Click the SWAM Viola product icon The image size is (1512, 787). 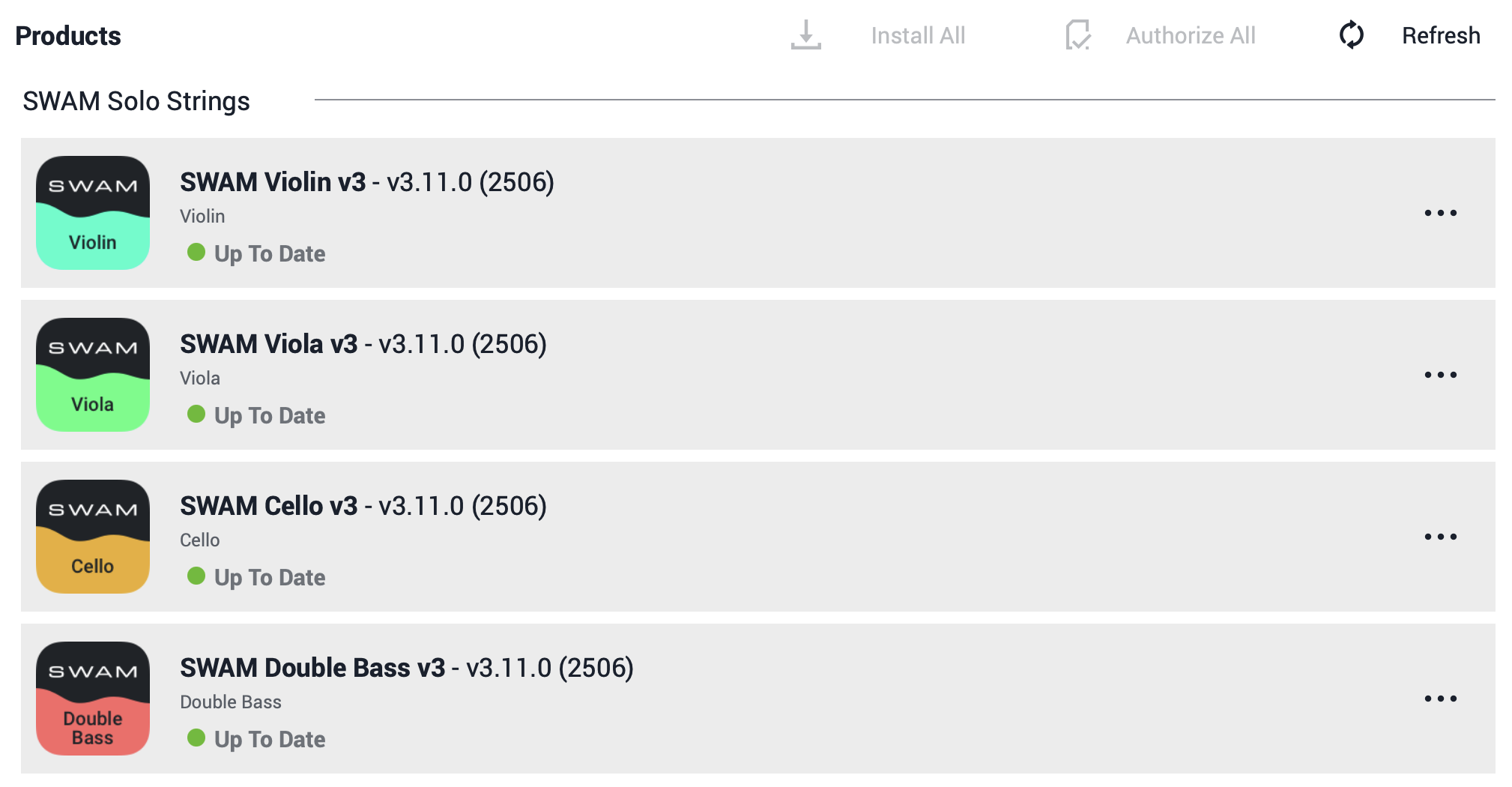(93, 375)
